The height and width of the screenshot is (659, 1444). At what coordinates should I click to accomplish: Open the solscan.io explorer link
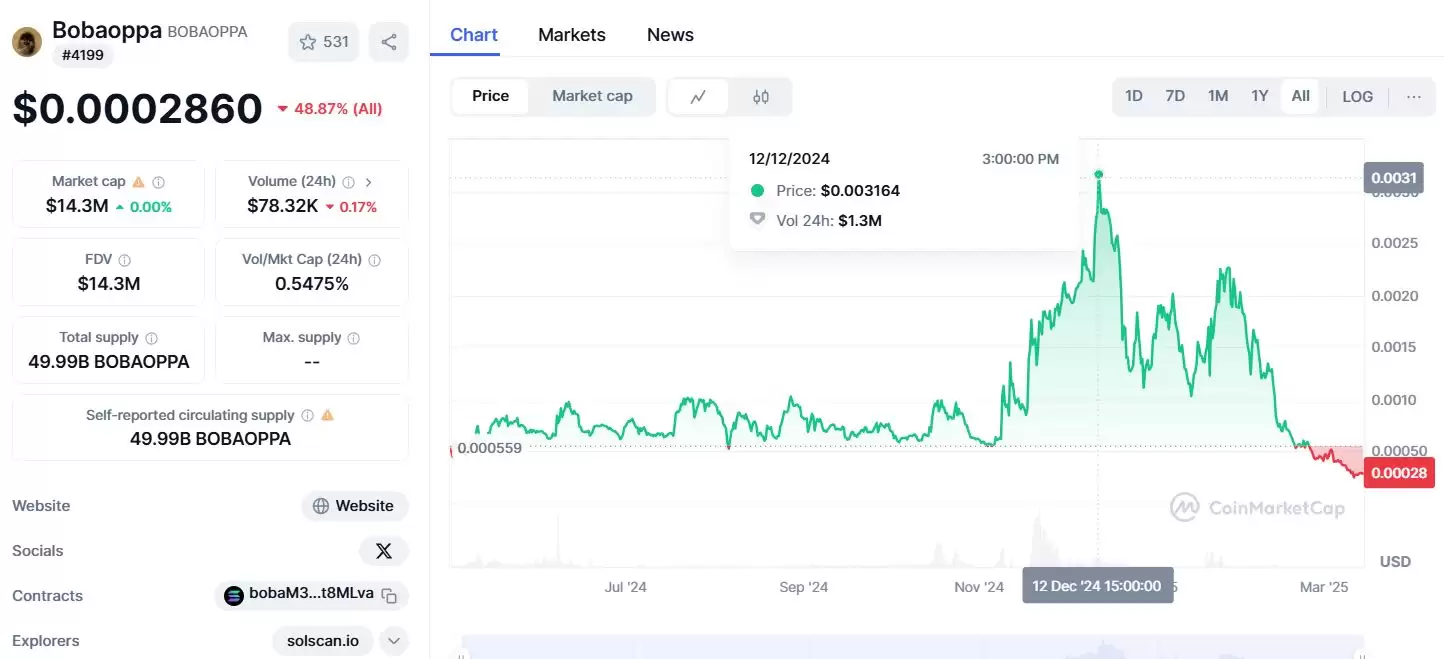(x=322, y=641)
